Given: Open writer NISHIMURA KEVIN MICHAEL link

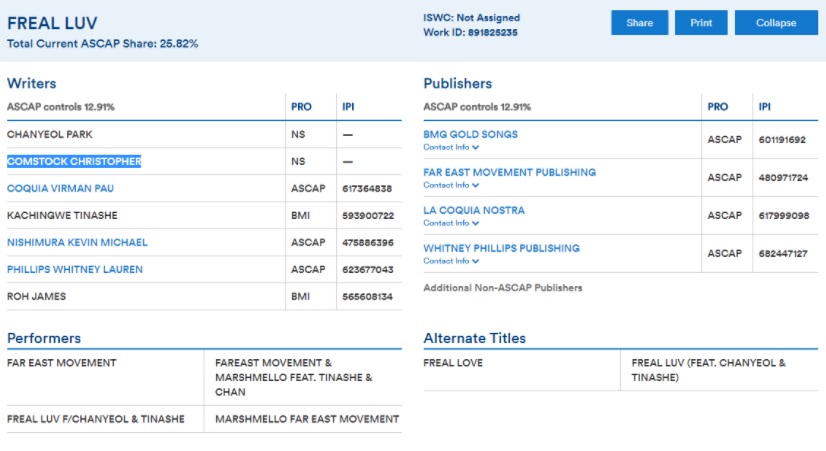Looking at the screenshot, I should pyautogui.click(x=77, y=242).
